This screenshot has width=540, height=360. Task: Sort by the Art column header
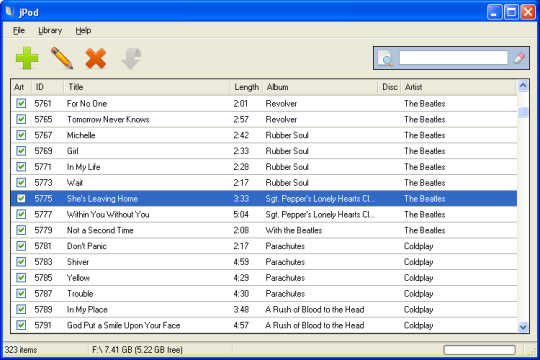(x=21, y=87)
